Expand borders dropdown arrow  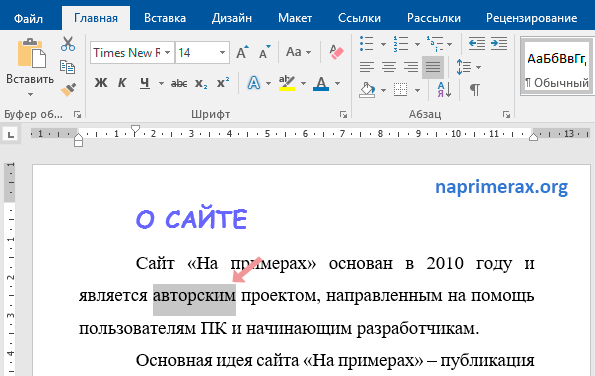(x=417, y=90)
